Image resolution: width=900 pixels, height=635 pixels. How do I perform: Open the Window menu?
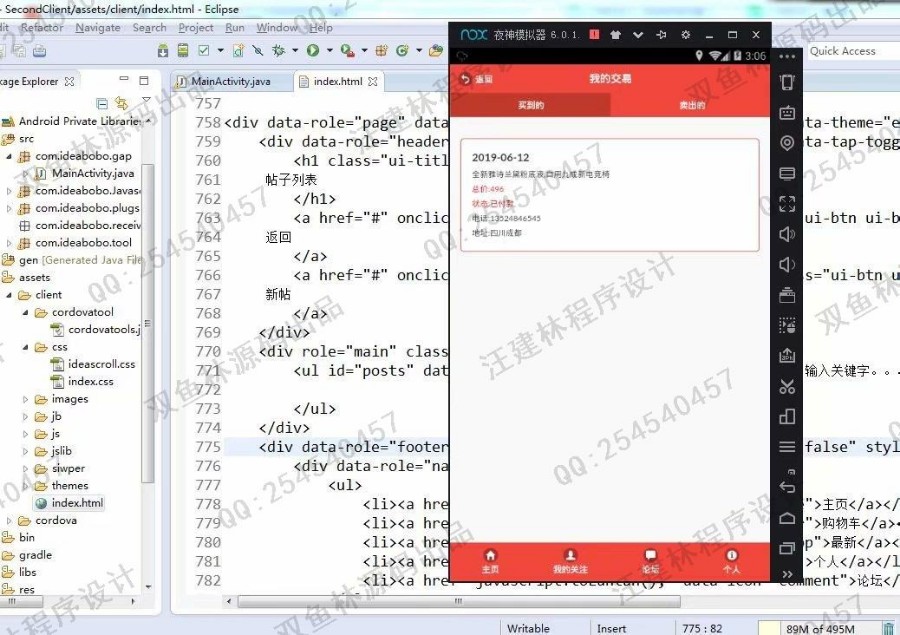277,28
